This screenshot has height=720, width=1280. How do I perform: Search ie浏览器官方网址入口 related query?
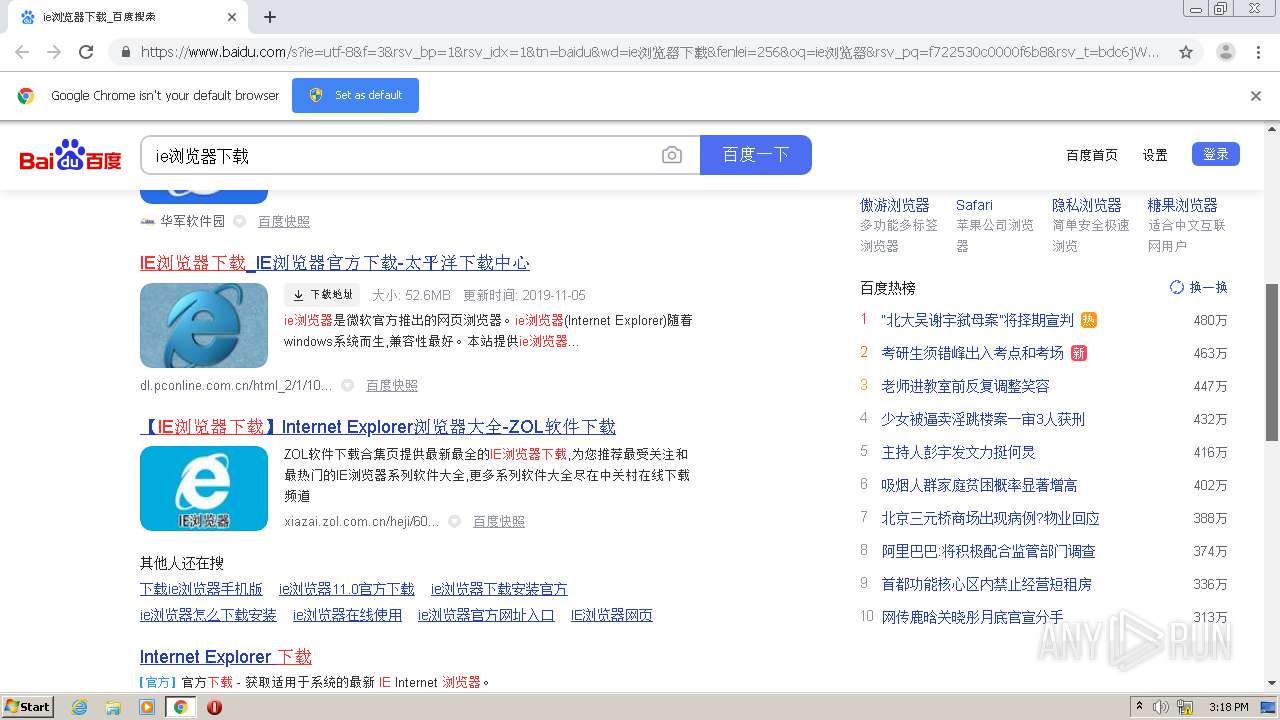pos(486,615)
